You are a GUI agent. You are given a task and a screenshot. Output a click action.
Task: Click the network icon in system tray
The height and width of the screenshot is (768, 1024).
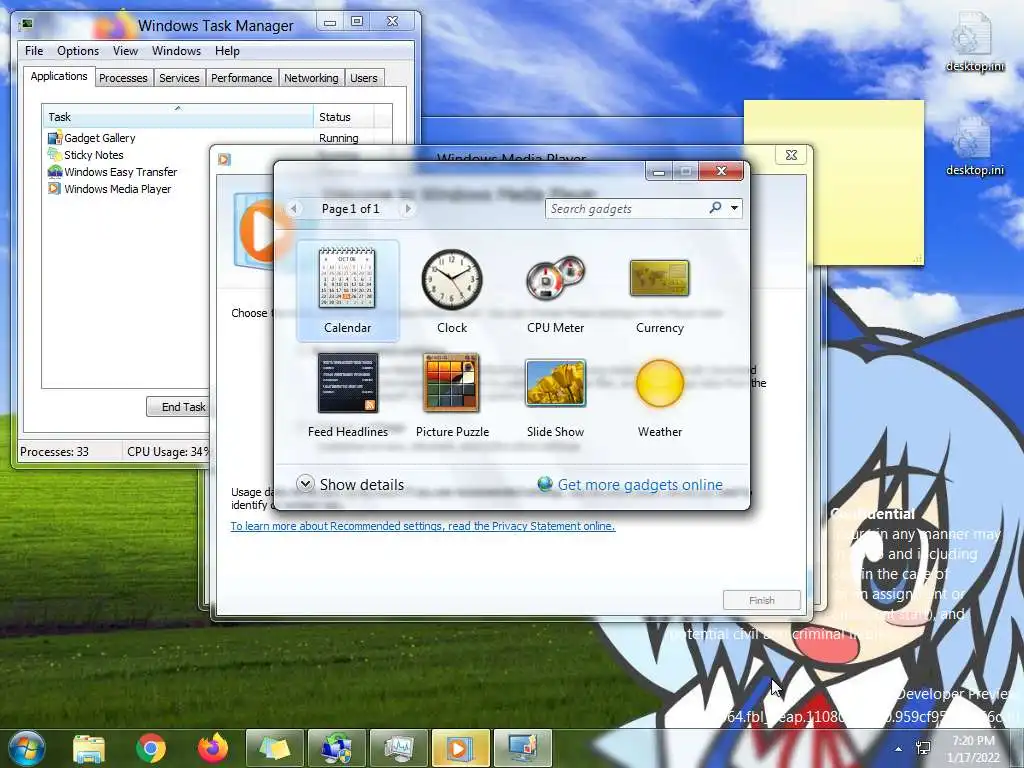(x=923, y=749)
